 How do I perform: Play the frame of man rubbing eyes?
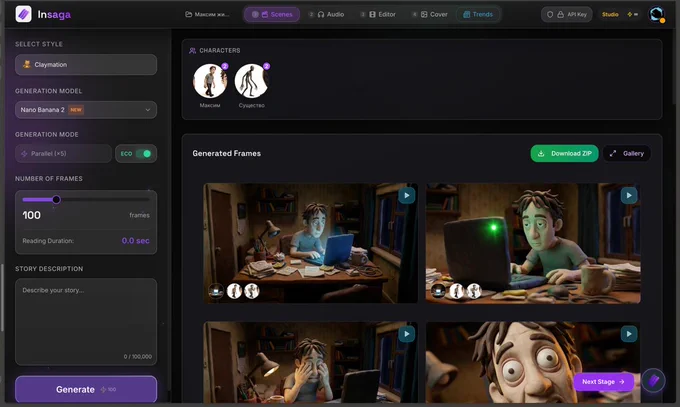pos(406,334)
